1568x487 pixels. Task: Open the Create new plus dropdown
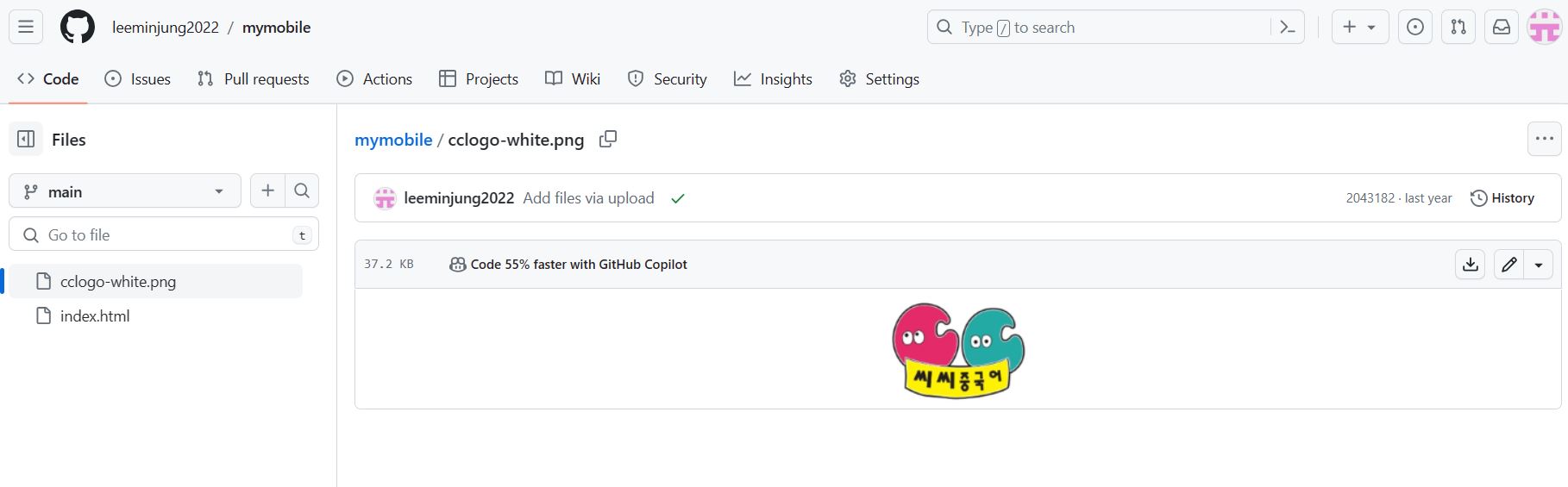click(x=1360, y=27)
